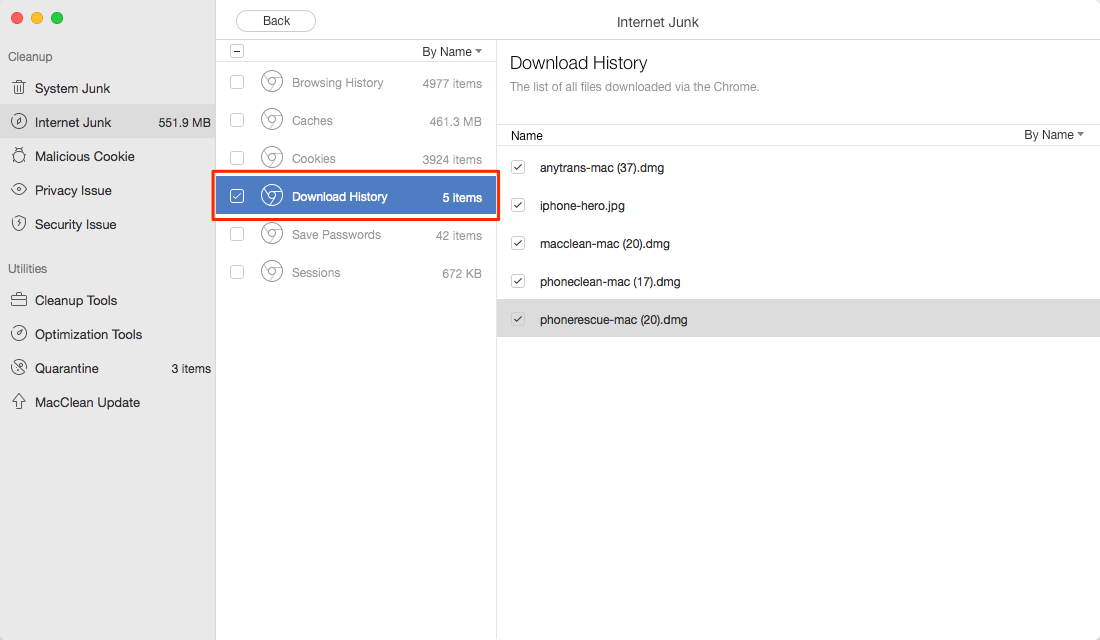Screen dimensions: 1100x640
Task: Select the Cookies category row
Action: pyautogui.click(x=356, y=159)
